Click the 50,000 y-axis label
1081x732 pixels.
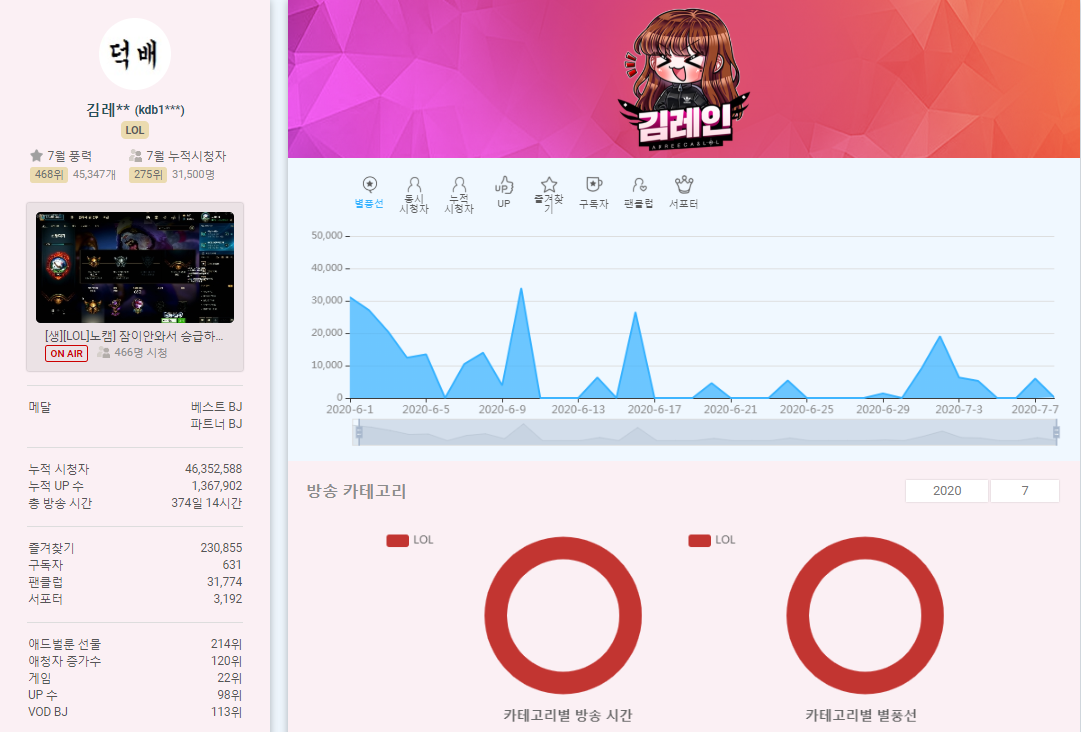click(x=327, y=236)
